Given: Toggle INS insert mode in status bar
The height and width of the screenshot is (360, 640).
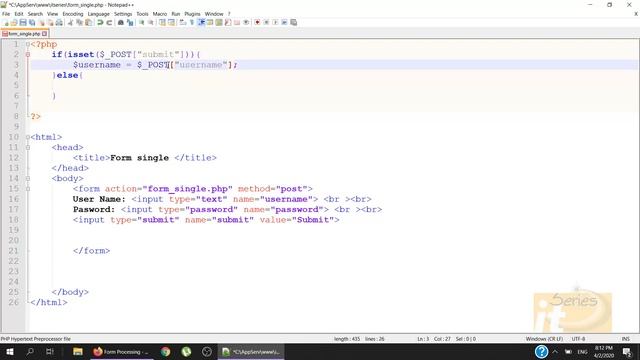Looking at the screenshot, I should (625, 339).
